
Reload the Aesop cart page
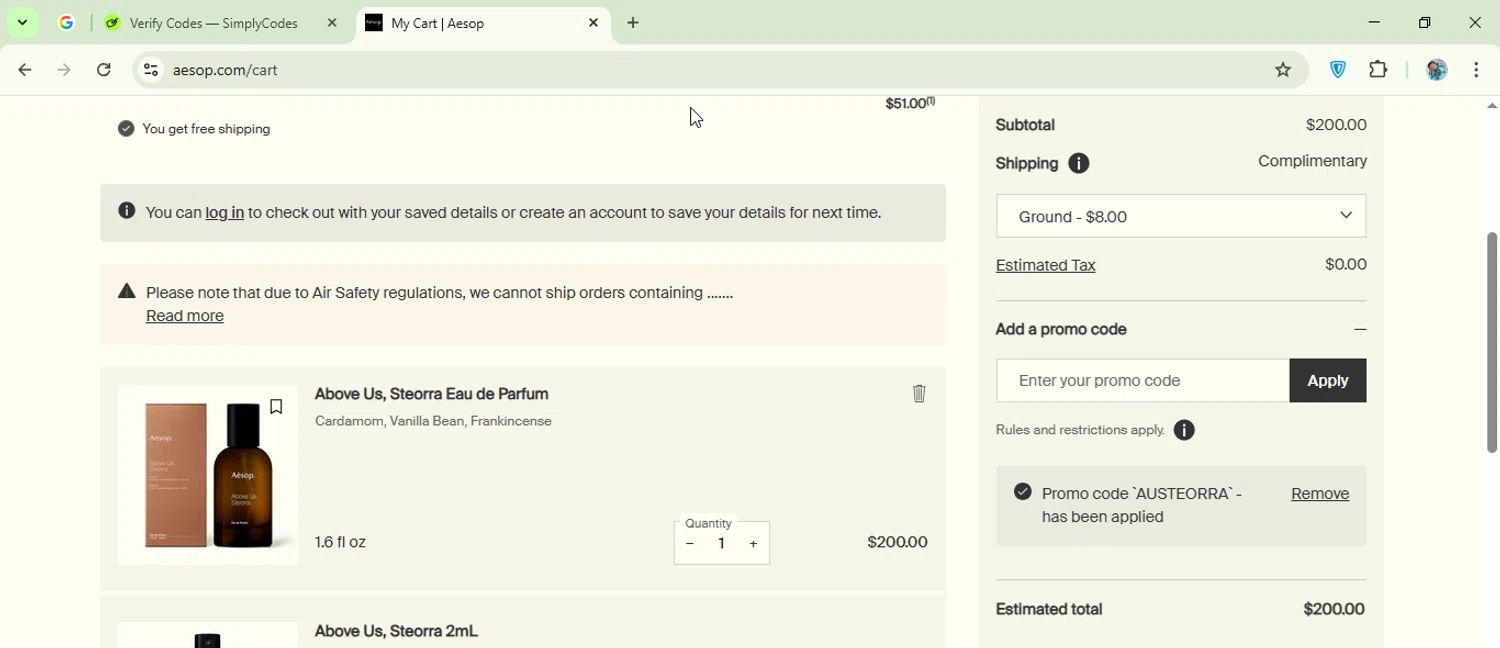point(104,70)
